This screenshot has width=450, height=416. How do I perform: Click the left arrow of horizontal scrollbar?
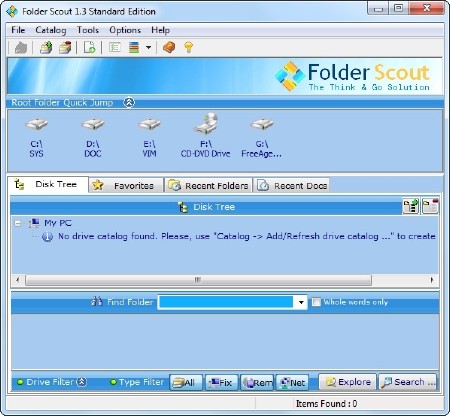pyautogui.click(x=18, y=280)
